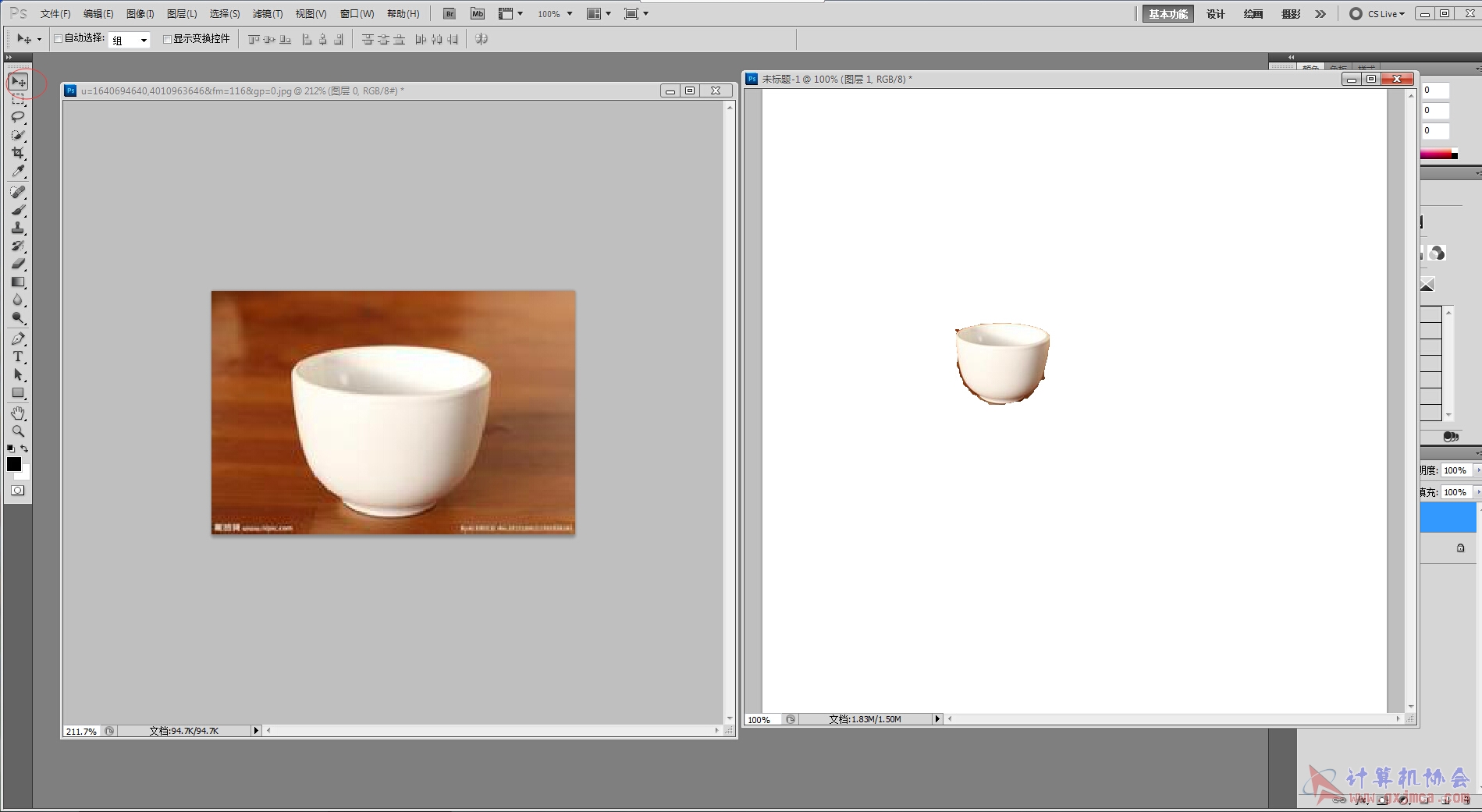Click the background color swatch
1482x812 pixels.
coord(25,474)
